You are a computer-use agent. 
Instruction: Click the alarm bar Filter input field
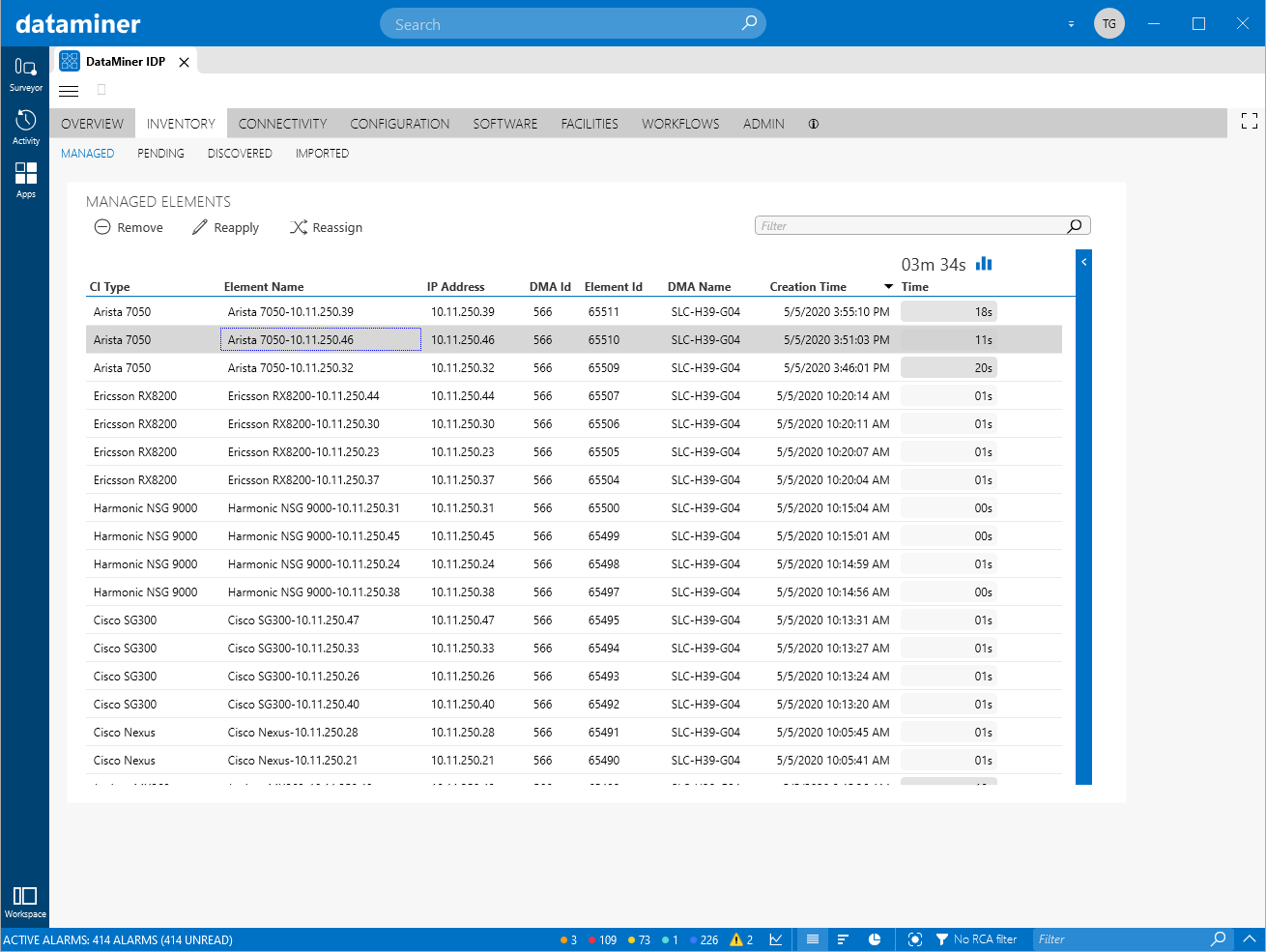pyautogui.click(x=1135, y=939)
